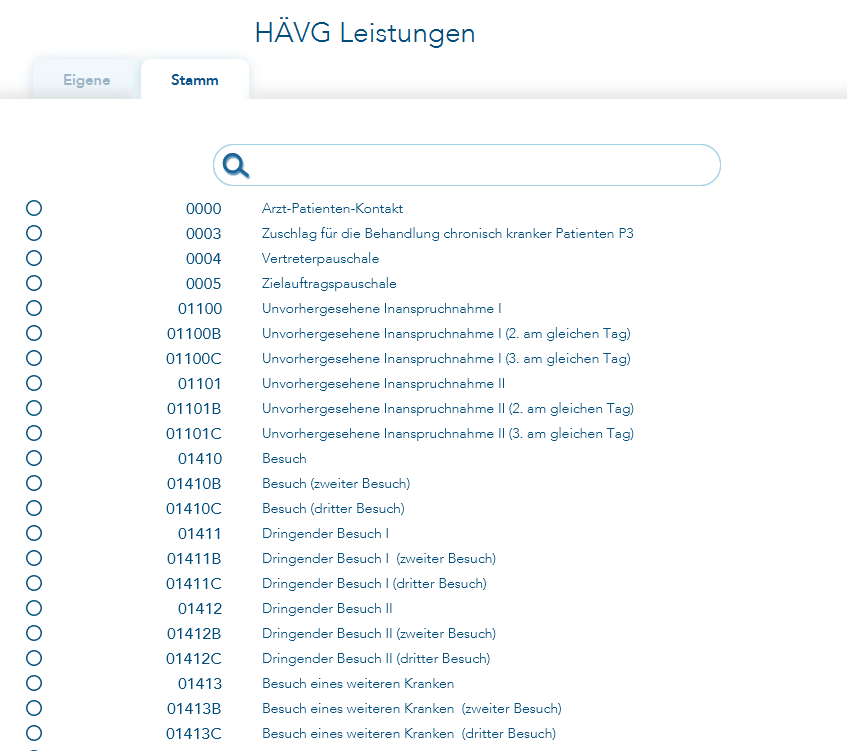Select radio button for code 01410B

pyautogui.click(x=34, y=483)
